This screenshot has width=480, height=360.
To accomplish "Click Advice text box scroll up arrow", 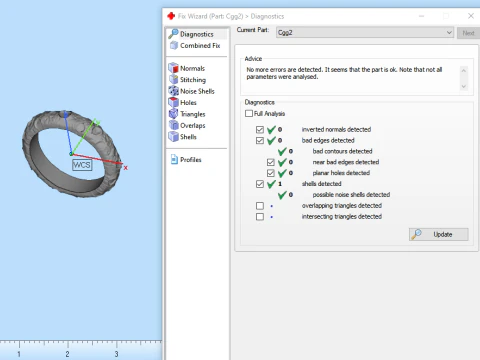I will click(464, 71).
